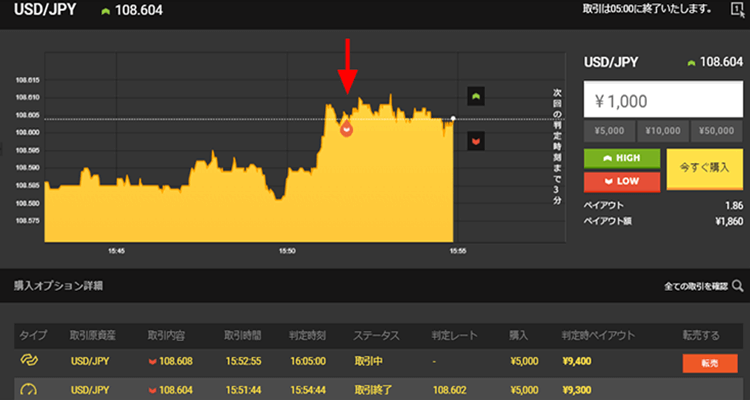Choose the ¥5,000 preset amount
Image resolution: width=750 pixels, height=400 pixels.
pyautogui.click(x=608, y=131)
